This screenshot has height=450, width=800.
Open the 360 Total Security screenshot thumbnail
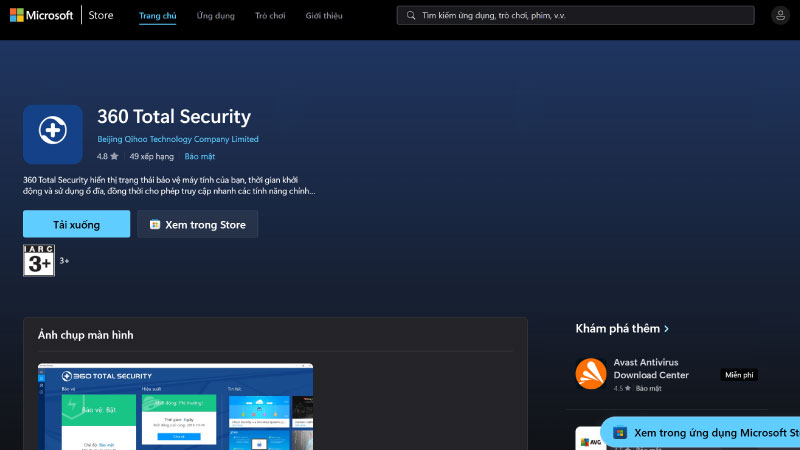175,407
